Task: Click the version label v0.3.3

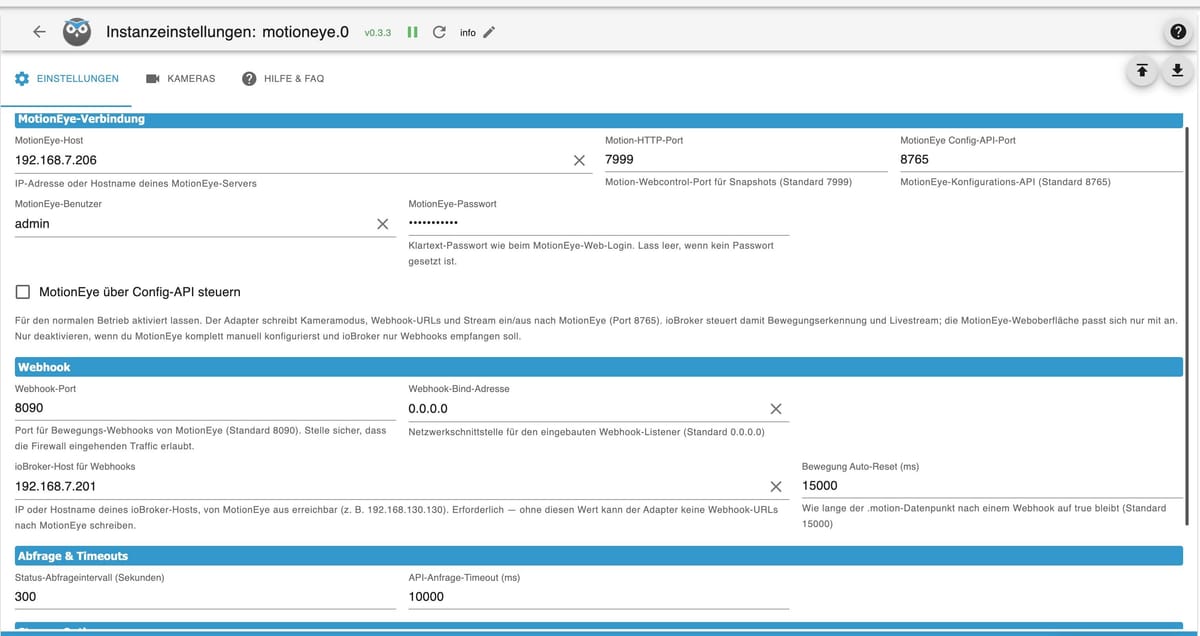Action: pyautogui.click(x=377, y=33)
